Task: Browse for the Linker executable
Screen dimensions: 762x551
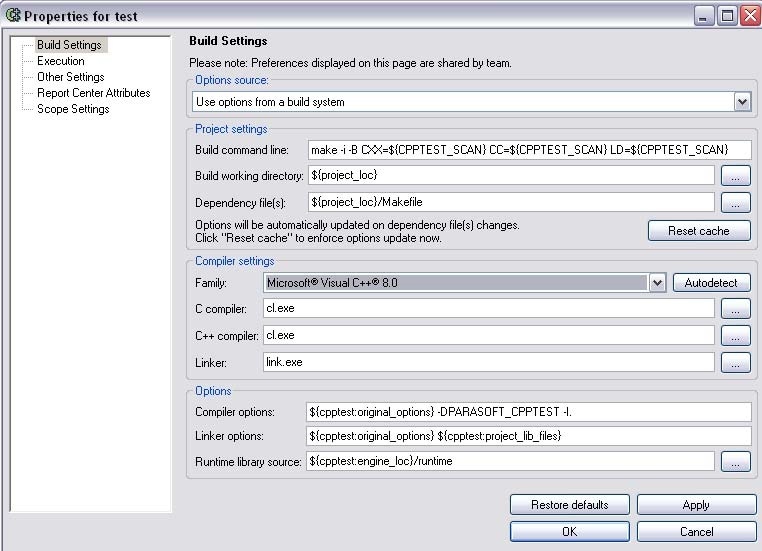Action: (x=735, y=362)
